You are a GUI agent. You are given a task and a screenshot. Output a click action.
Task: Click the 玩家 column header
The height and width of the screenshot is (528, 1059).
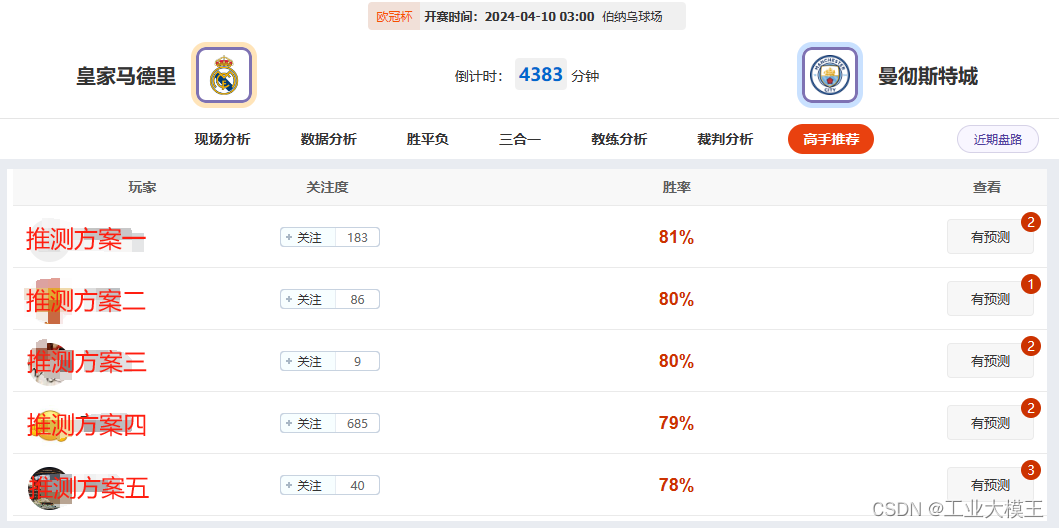[x=143, y=188]
